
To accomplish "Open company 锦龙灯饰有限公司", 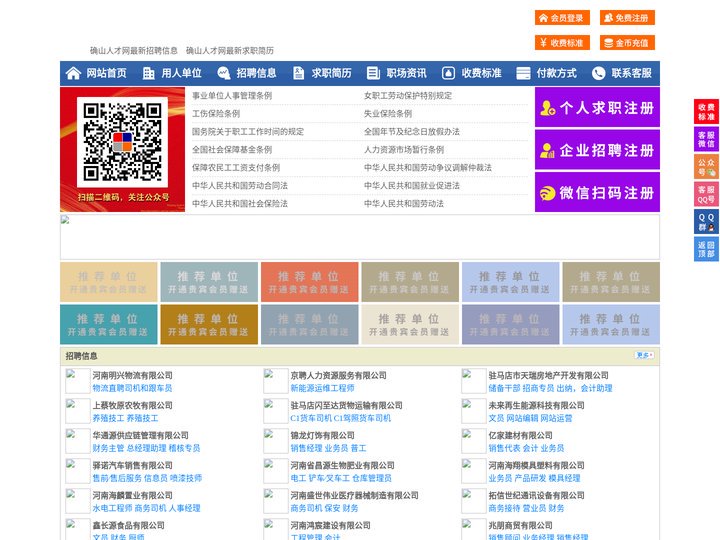I will coord(322,435).
